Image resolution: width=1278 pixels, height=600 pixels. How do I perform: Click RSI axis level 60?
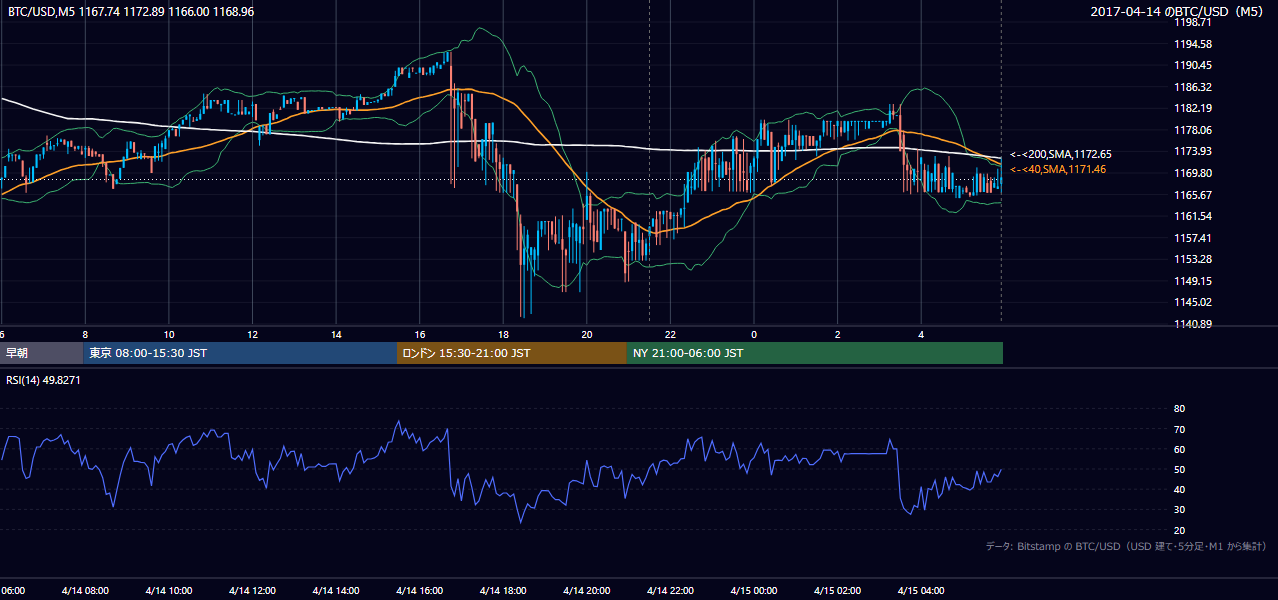click(x=1179, y=449)
